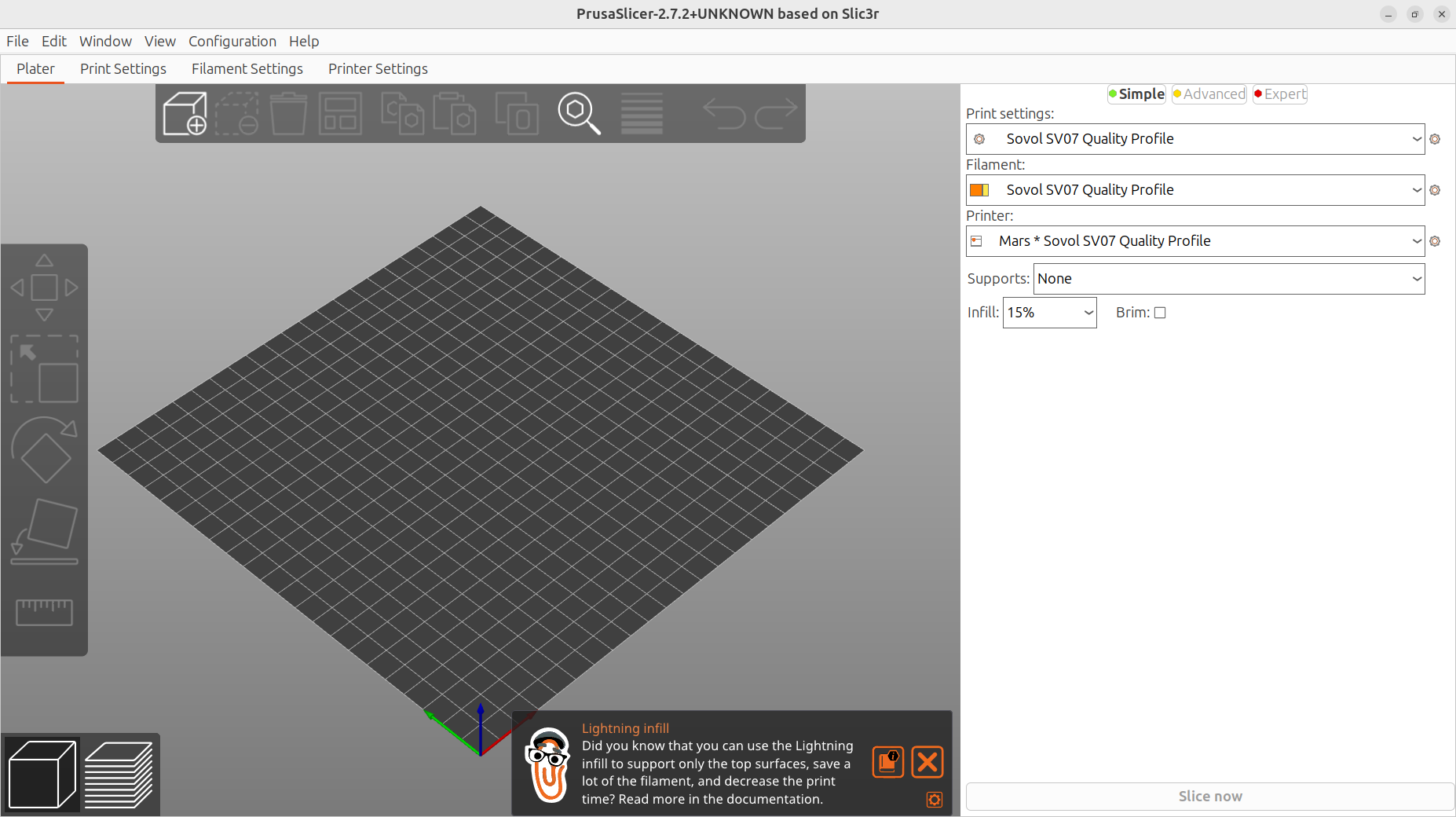Click the Paste toolbar icon
The width and height of the screenshot is (1456, 817).
pos(455,114)
